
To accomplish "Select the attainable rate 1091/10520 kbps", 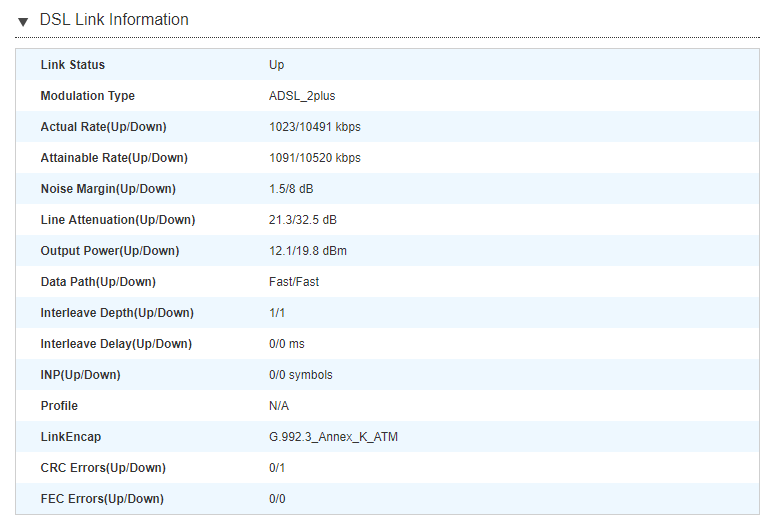I will click(314, 158).
